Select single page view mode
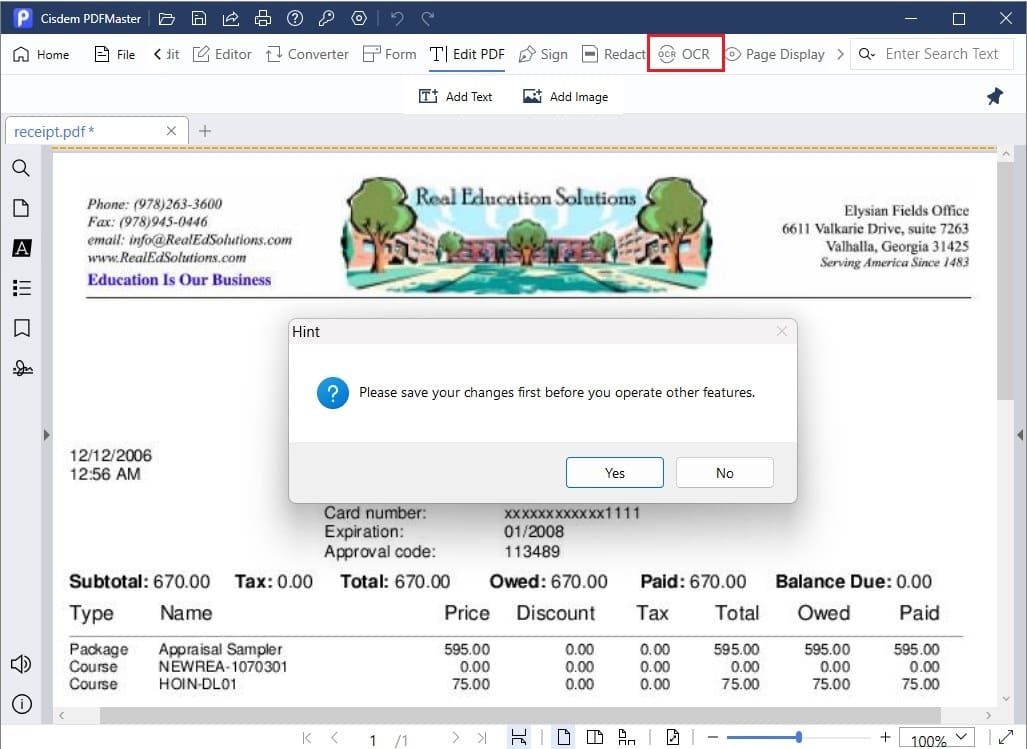 pyautogui.click(x=563, y=737)
